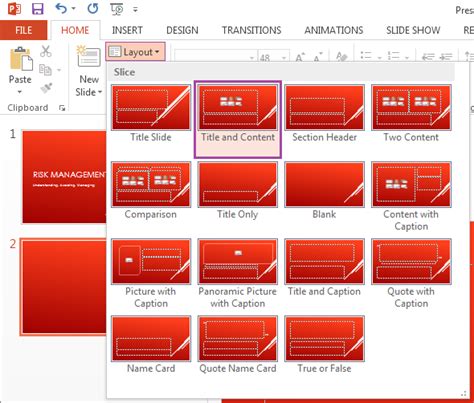
Task: Use the Quote Name Card layout
Action: click(238, 345)
